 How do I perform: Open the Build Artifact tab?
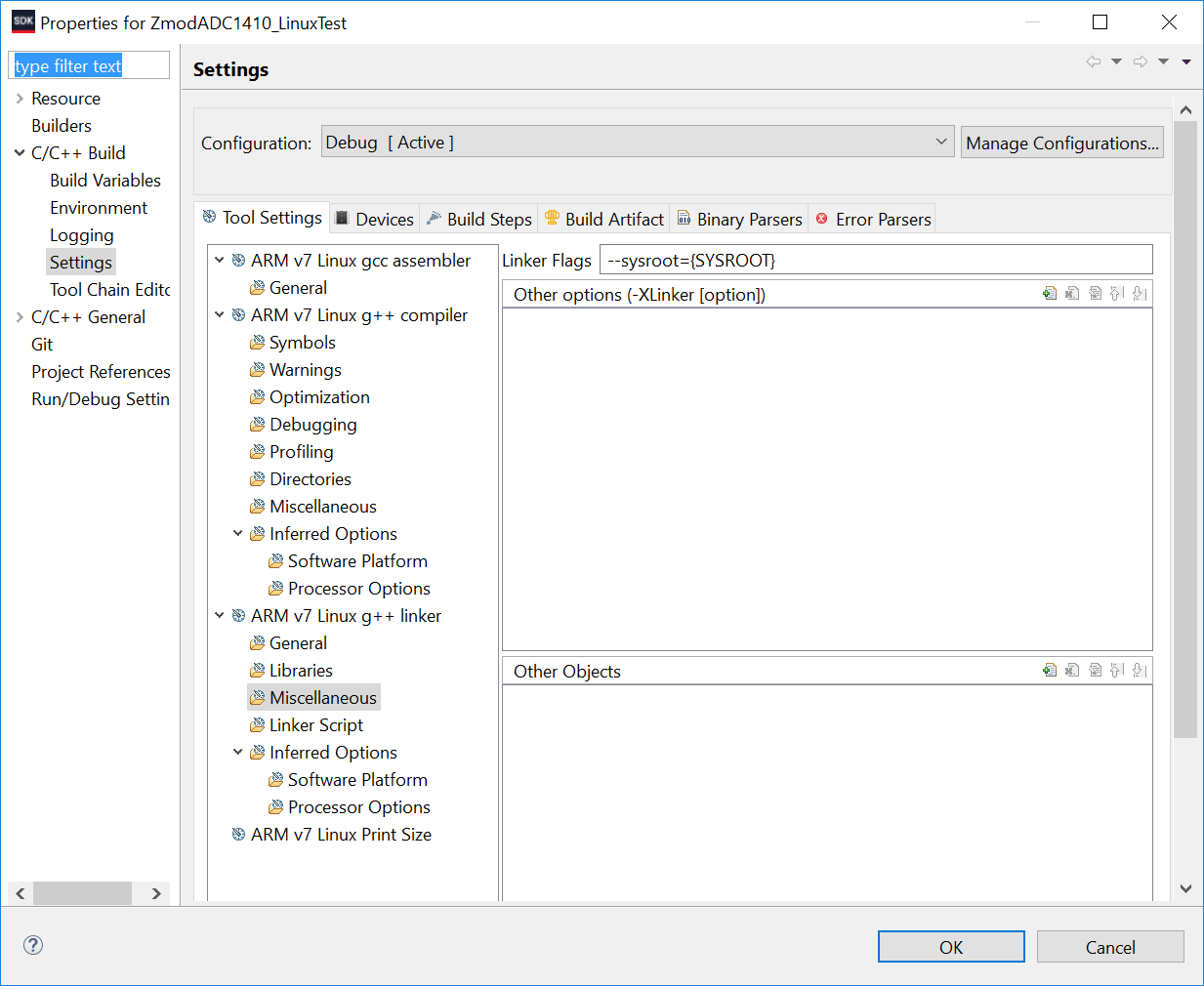604,219
